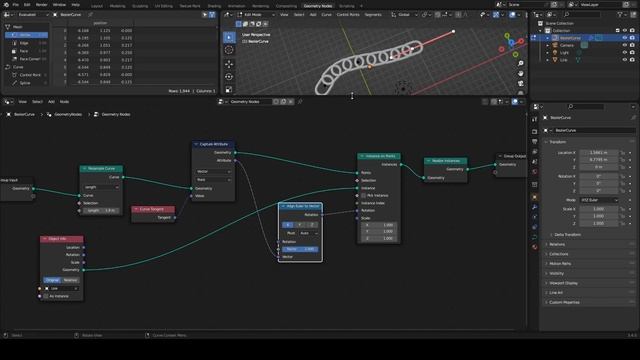Select the Rotate tool in viewport toolbar
Image resolution: width=640 pixels, height=360 pixels.
click(229, 77)
